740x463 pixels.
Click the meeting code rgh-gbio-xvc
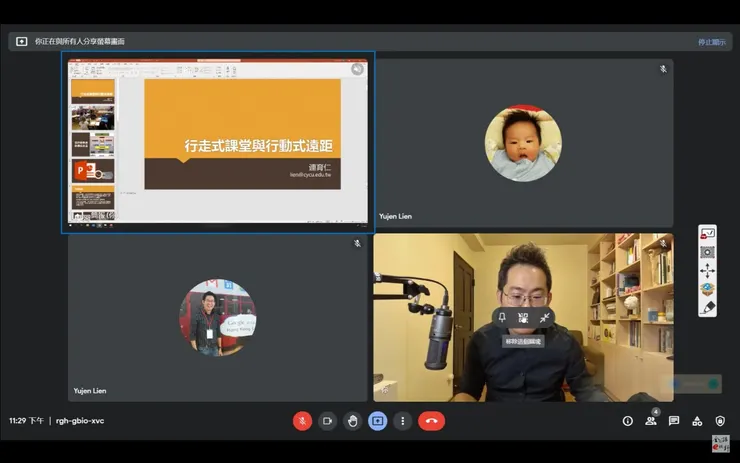80,421
